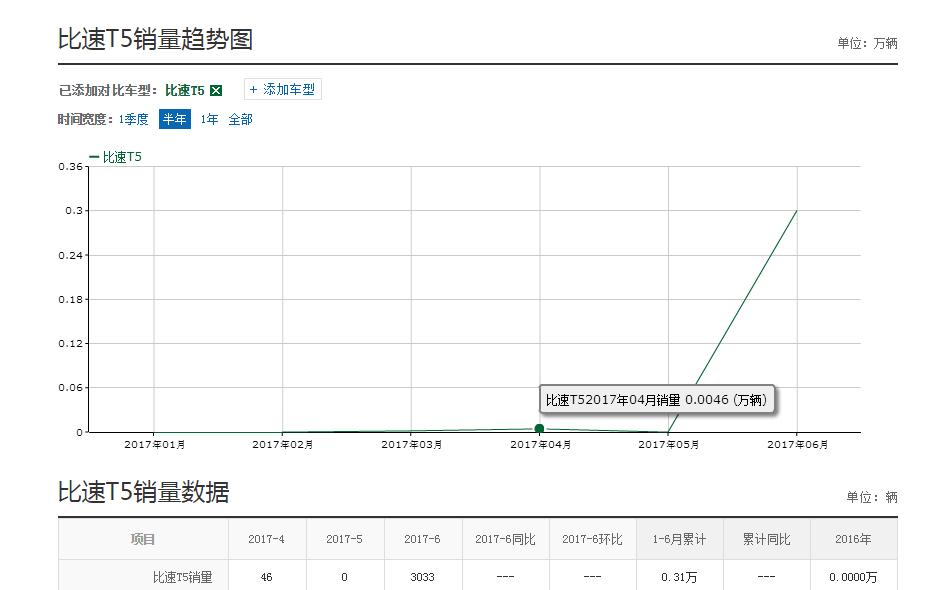
Task: Remove the 比速T5 comparison model tag
Action: tap(216, 89)
